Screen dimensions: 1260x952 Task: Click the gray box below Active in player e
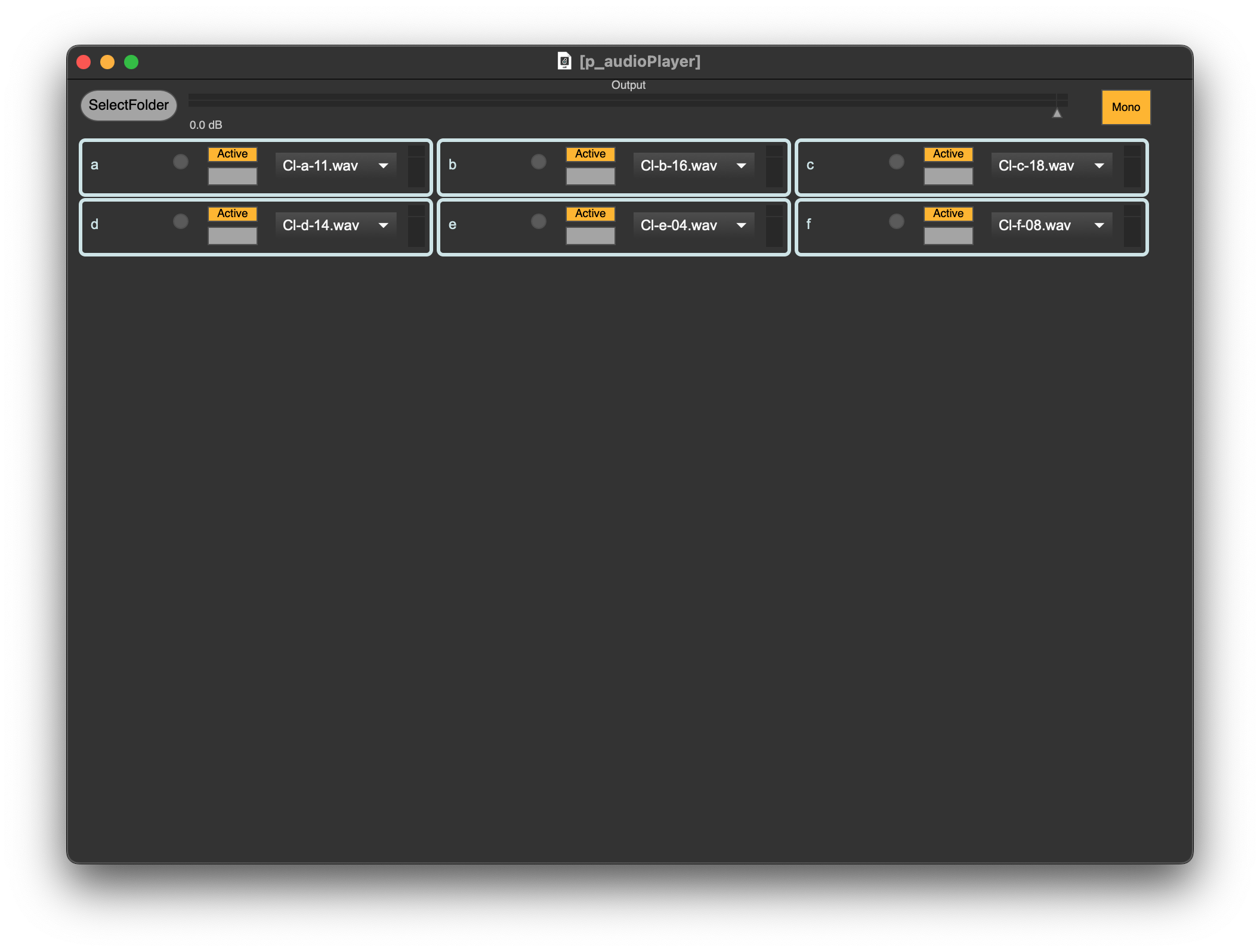(x=591, y=236)
